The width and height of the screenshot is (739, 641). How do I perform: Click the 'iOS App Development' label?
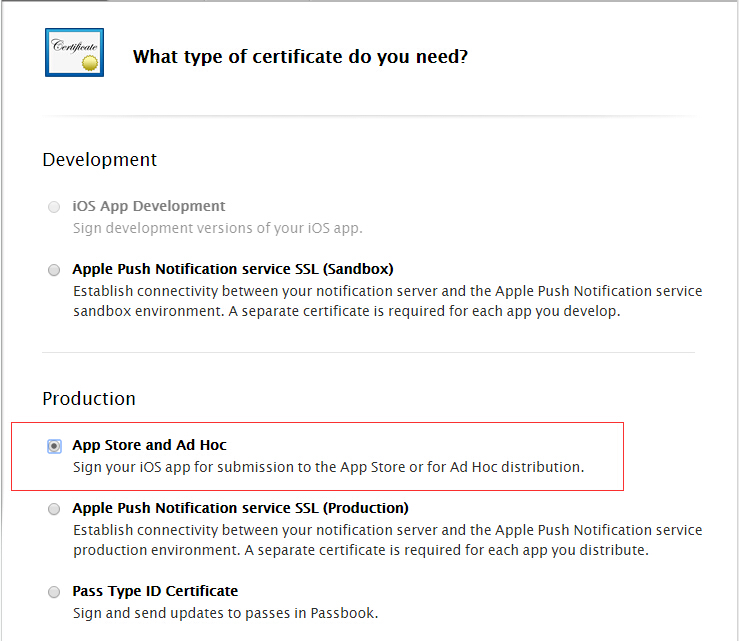[148, 206]
